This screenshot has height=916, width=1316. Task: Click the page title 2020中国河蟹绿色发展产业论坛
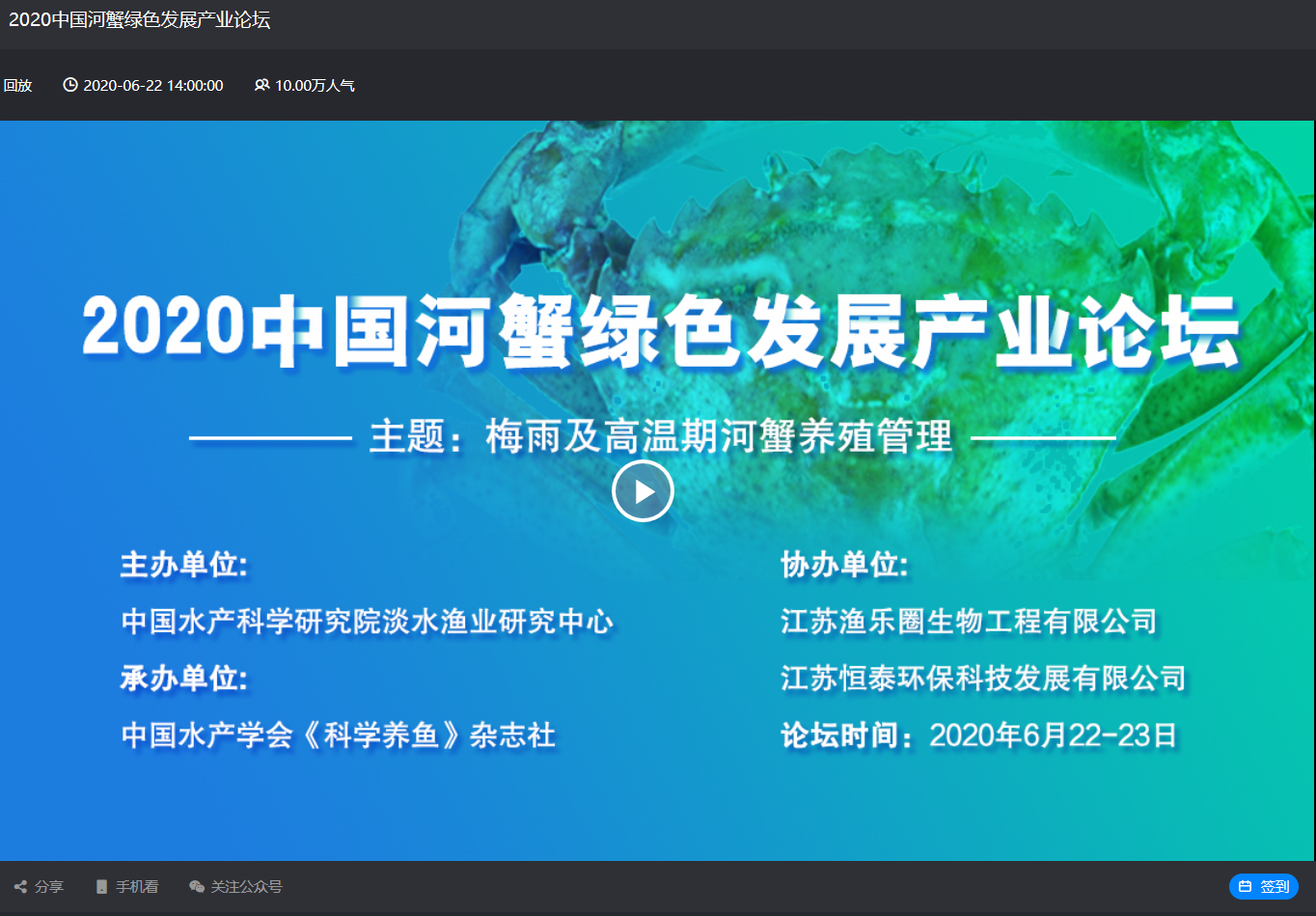[x=140, y=20]
